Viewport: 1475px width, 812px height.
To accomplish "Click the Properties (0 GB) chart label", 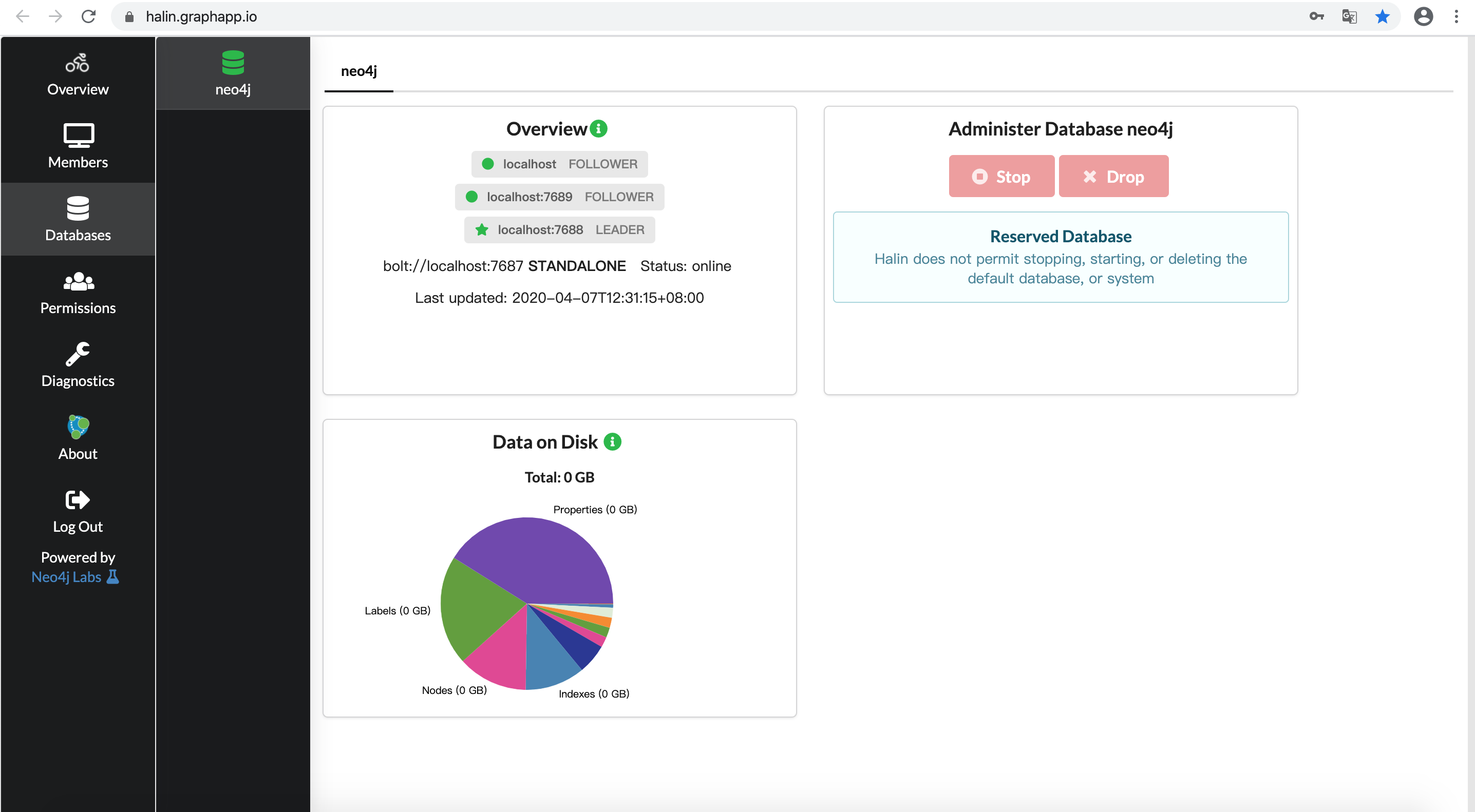I will click(595, 509).
